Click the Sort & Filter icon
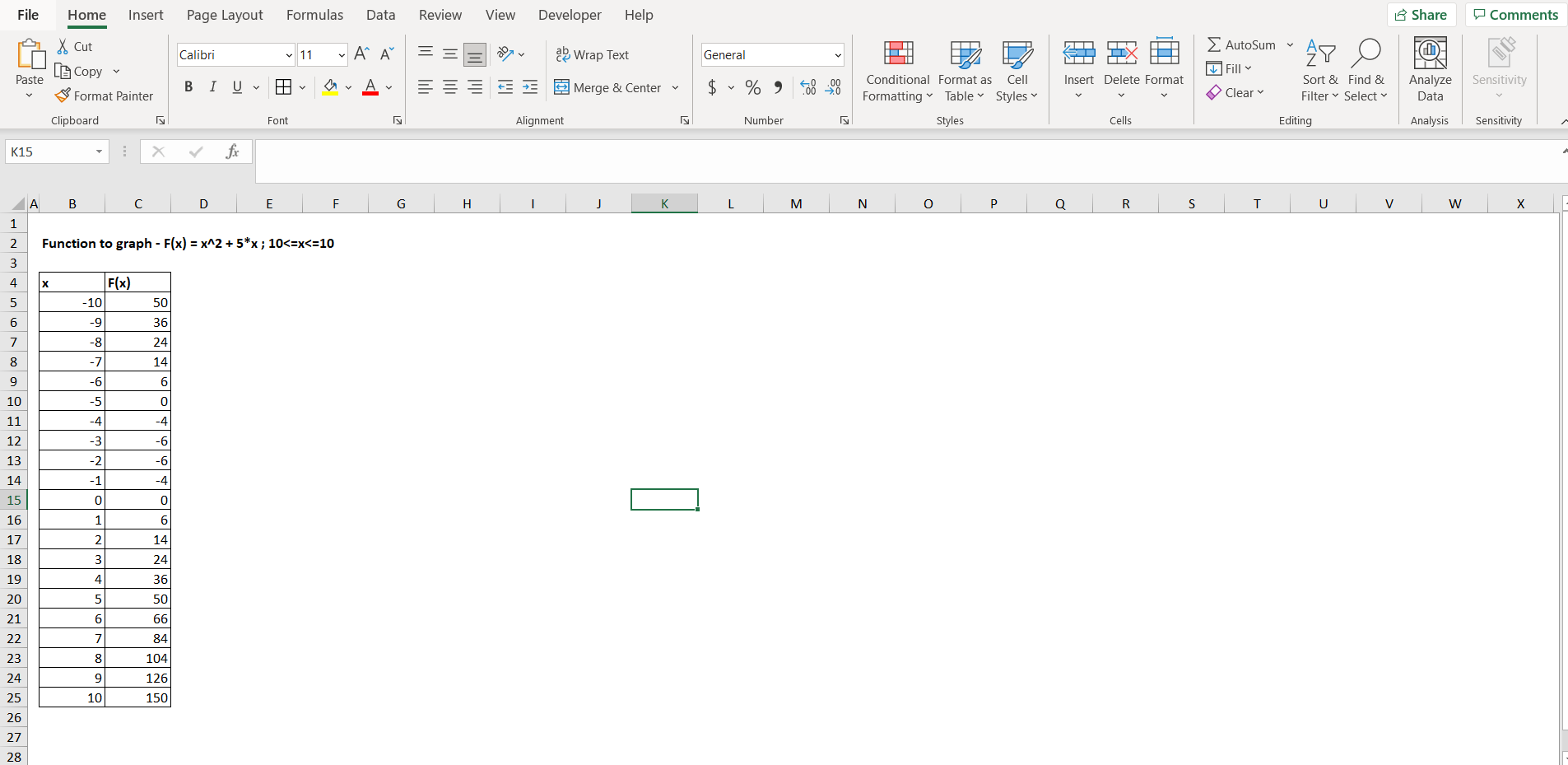The image size is (1568, 765). click(x=1319, y=71)
